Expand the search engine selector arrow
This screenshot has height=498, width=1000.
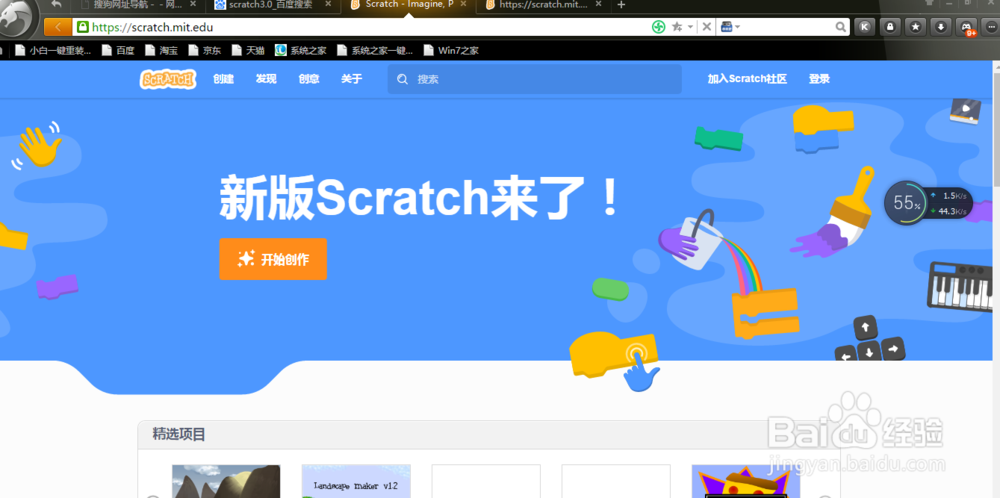click(x=737, y=27)
